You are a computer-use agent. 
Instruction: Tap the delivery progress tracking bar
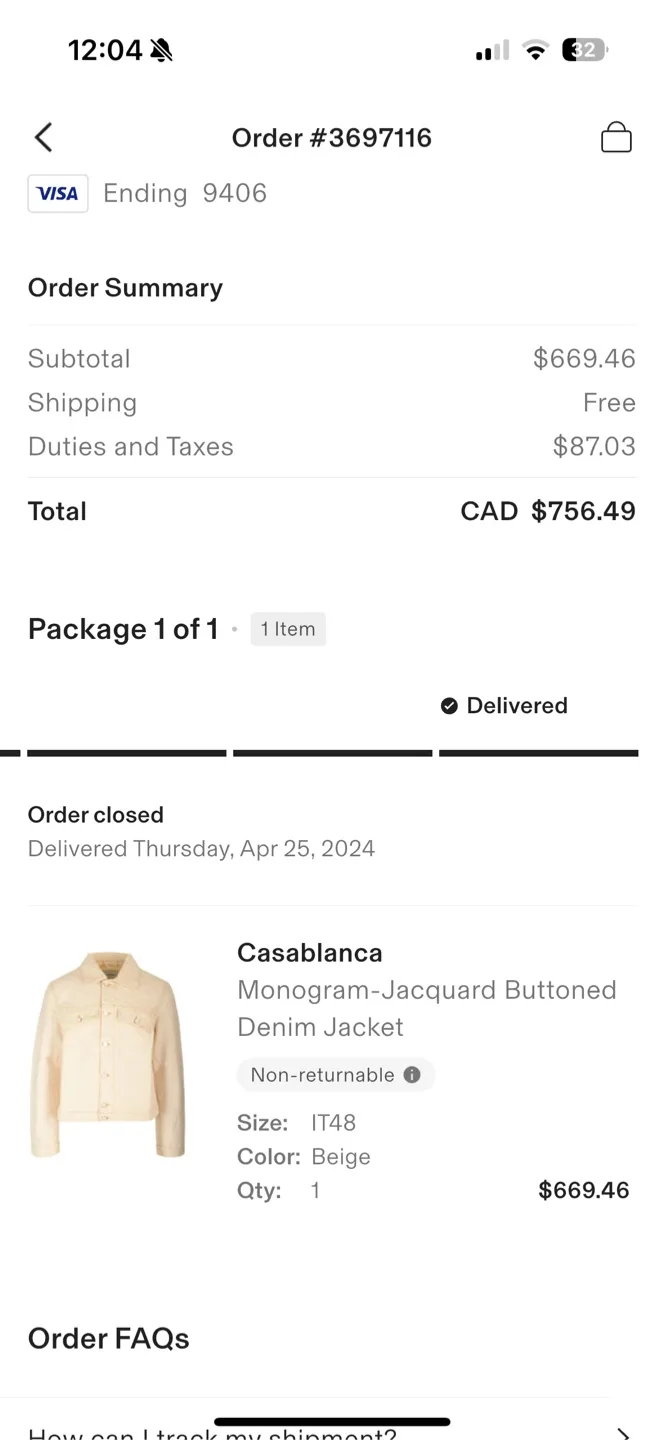coord(332,752)
